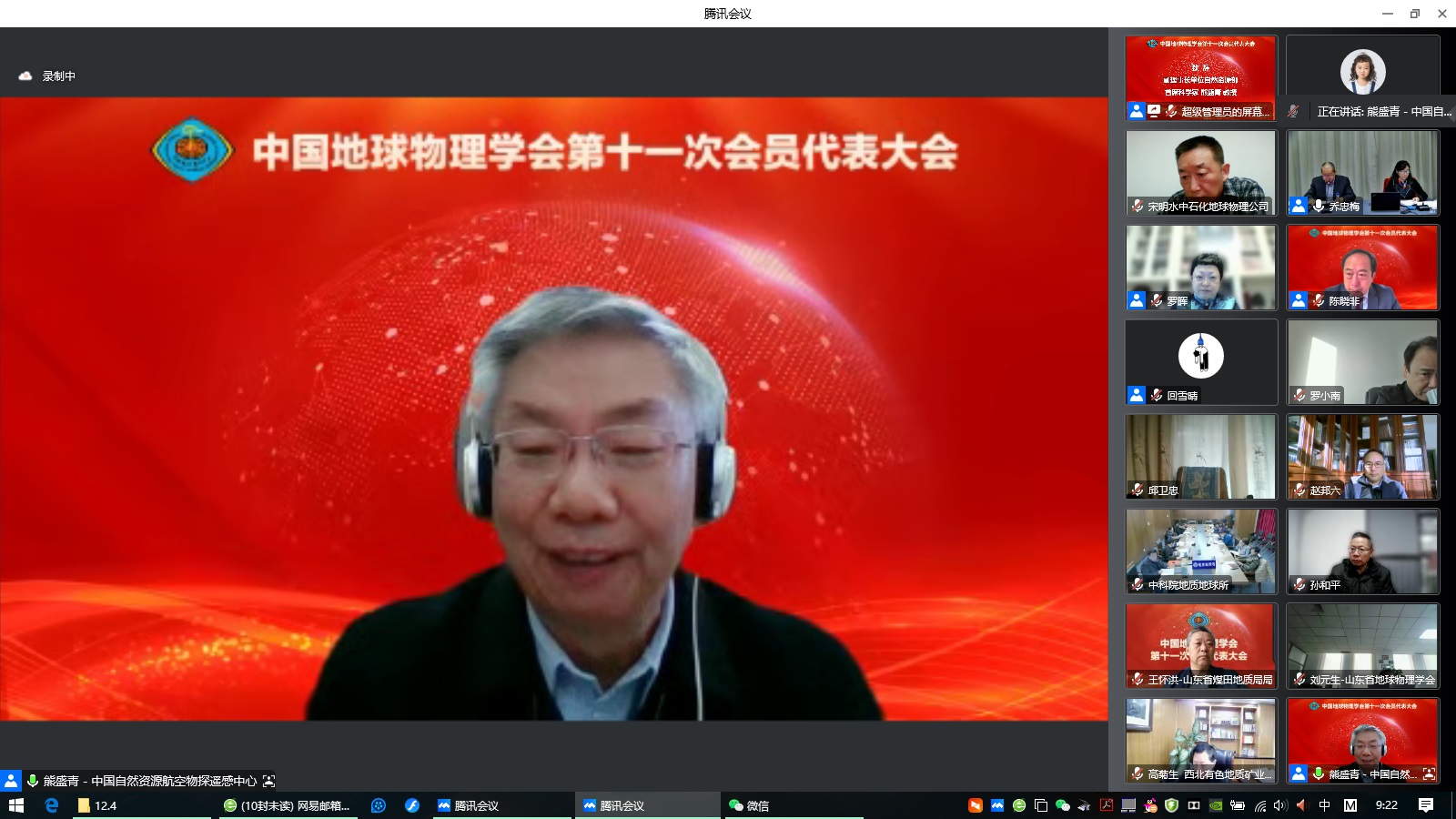
Task: Launch Edge browser from taskbar
Action: coord(51,805)
